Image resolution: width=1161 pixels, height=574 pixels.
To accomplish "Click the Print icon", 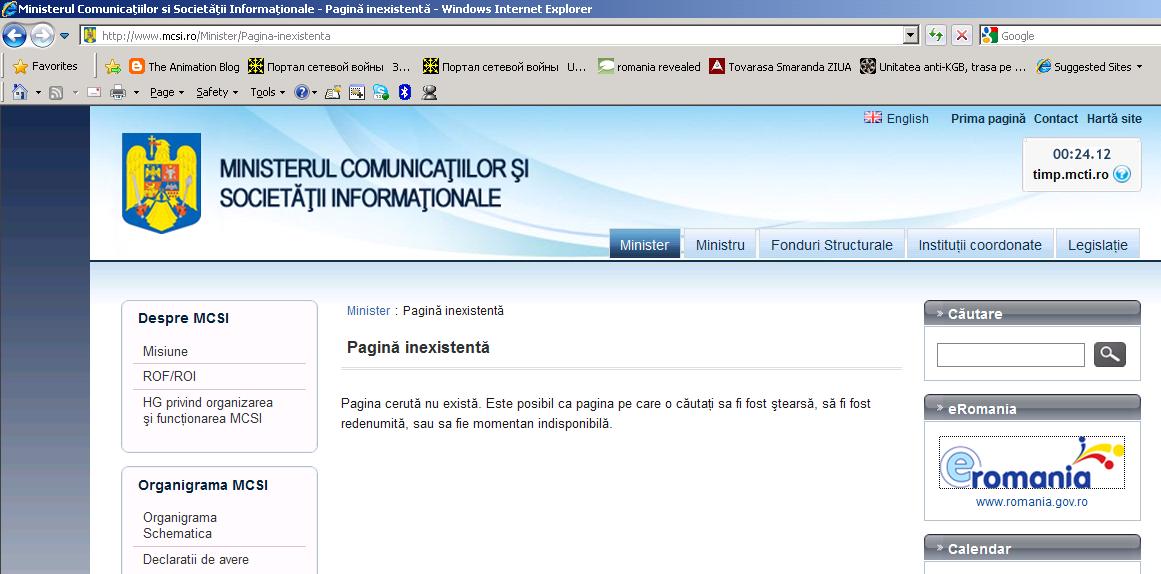I will (x=117, y=93).
